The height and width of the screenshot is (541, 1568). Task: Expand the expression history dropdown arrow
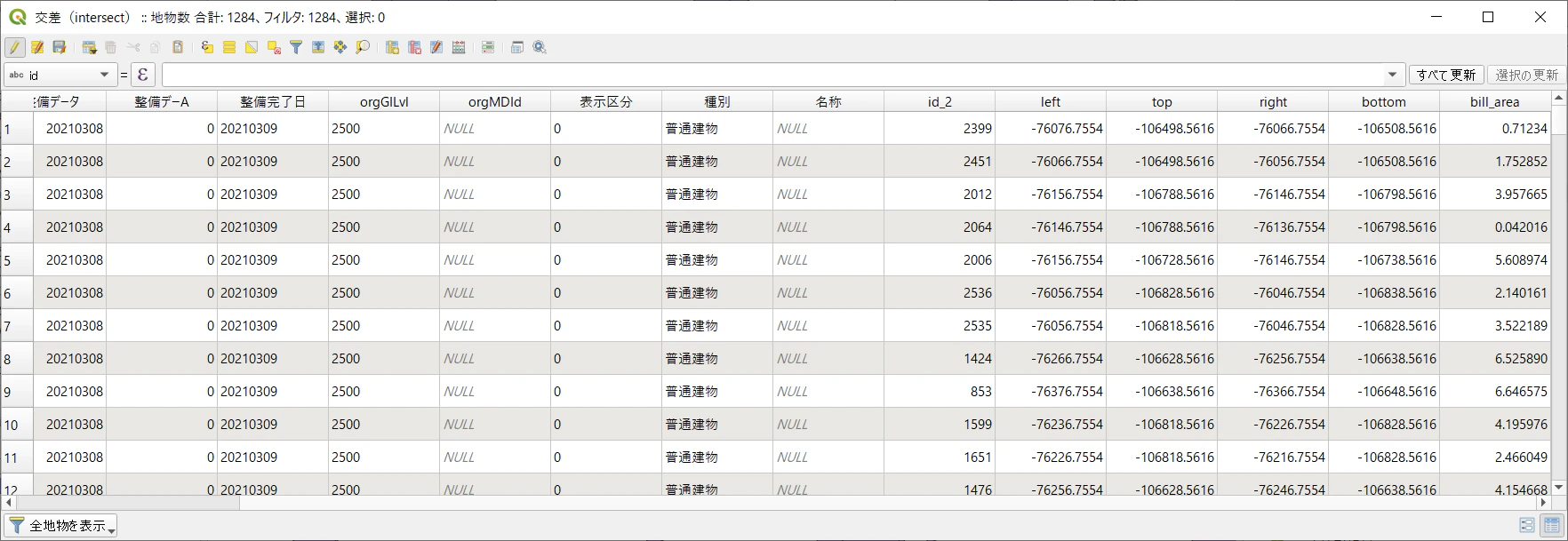[x=1393, y=75]
